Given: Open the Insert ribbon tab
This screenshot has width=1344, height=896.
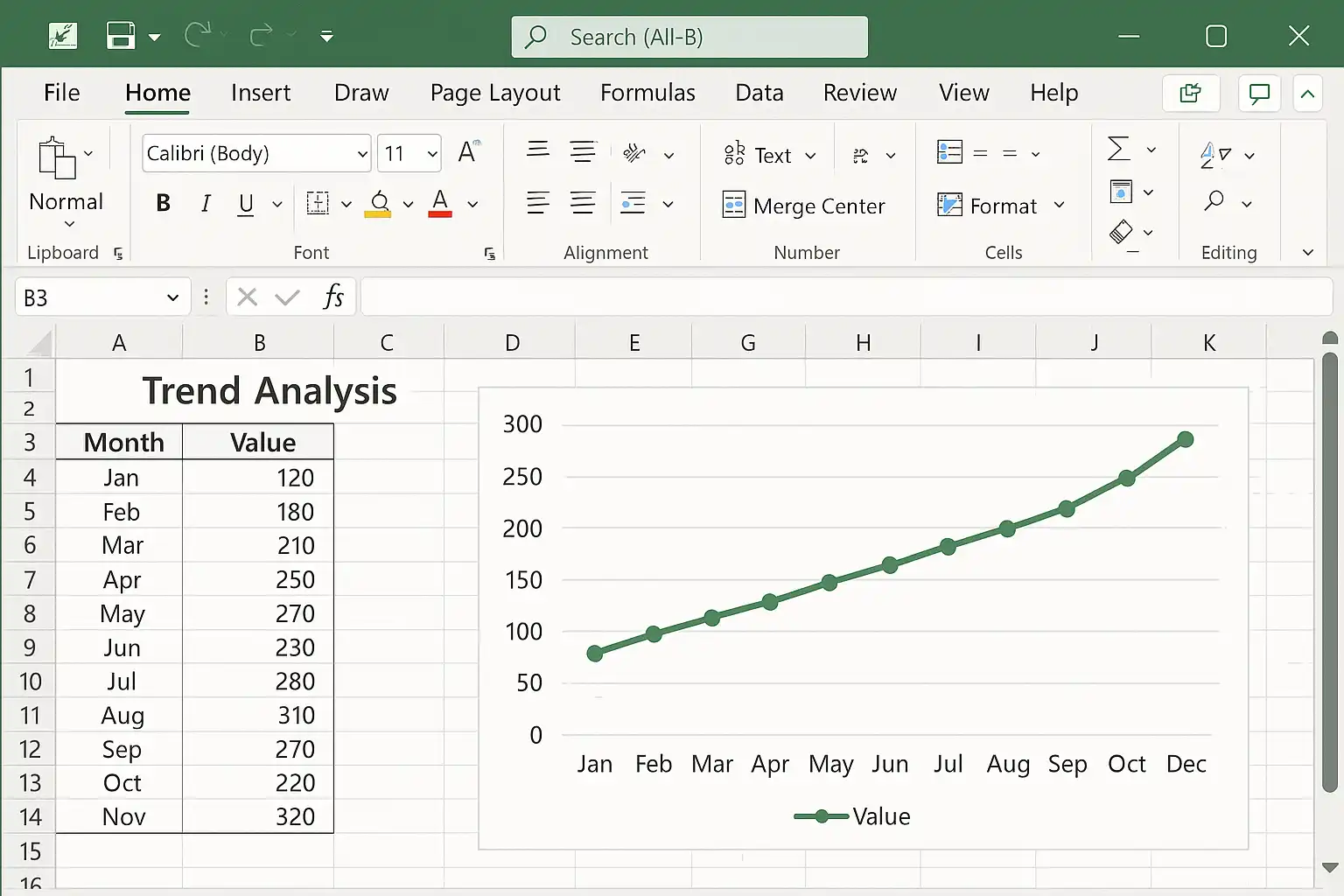Looking at the screenshot, I should pos(261,93).
